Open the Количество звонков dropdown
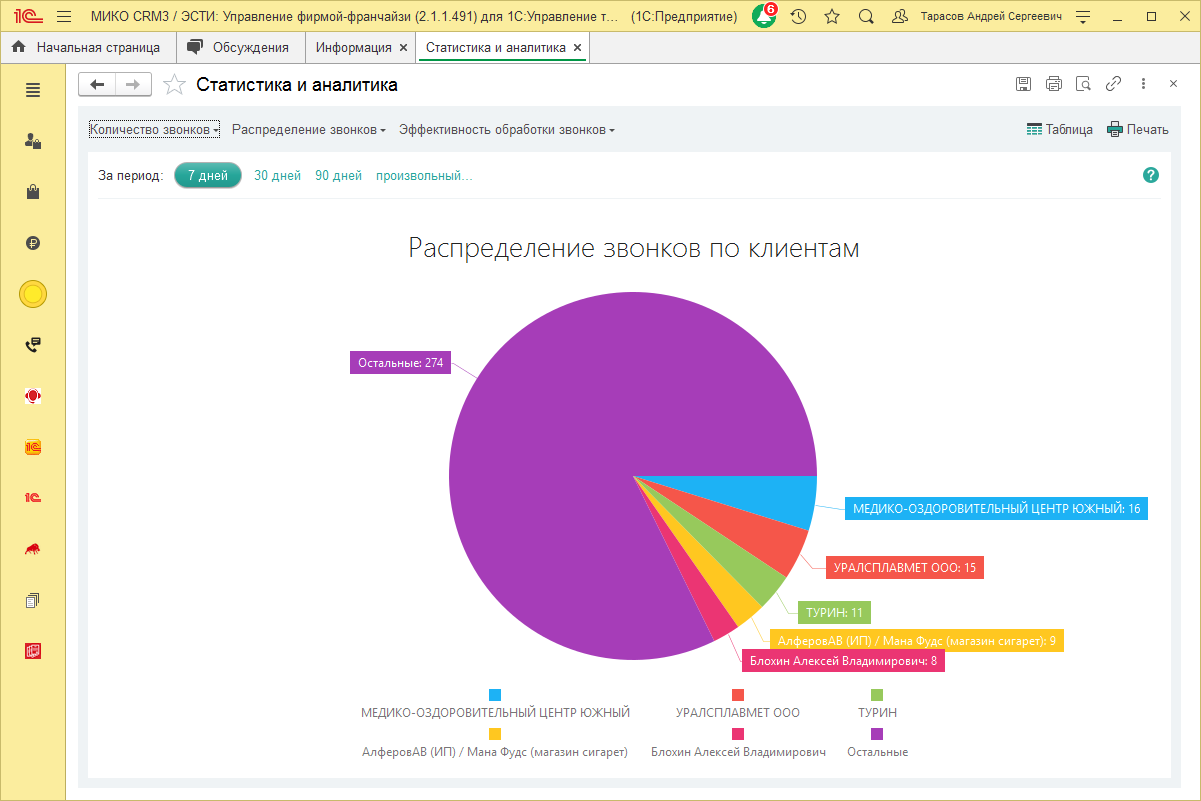 click(x=153, y=129)
